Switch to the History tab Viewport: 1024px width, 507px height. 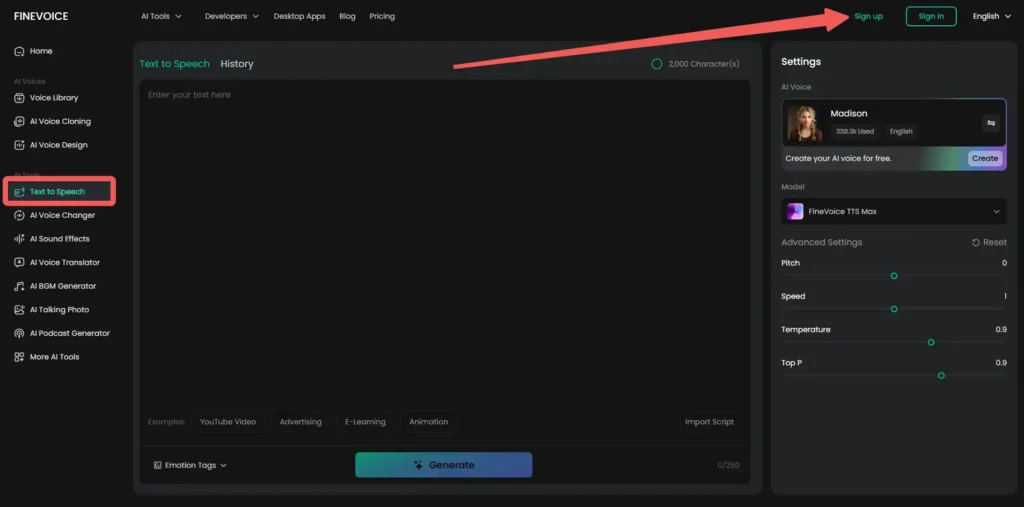237,63
